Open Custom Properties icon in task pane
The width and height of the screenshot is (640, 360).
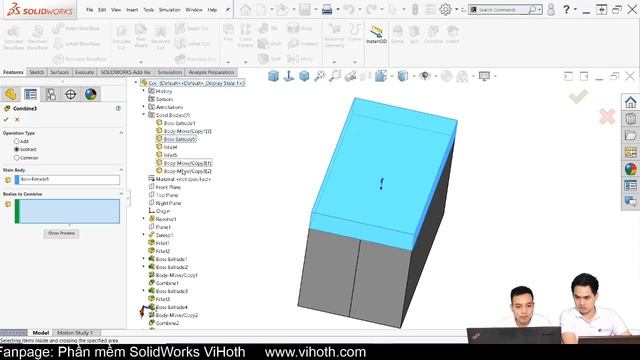630,185
